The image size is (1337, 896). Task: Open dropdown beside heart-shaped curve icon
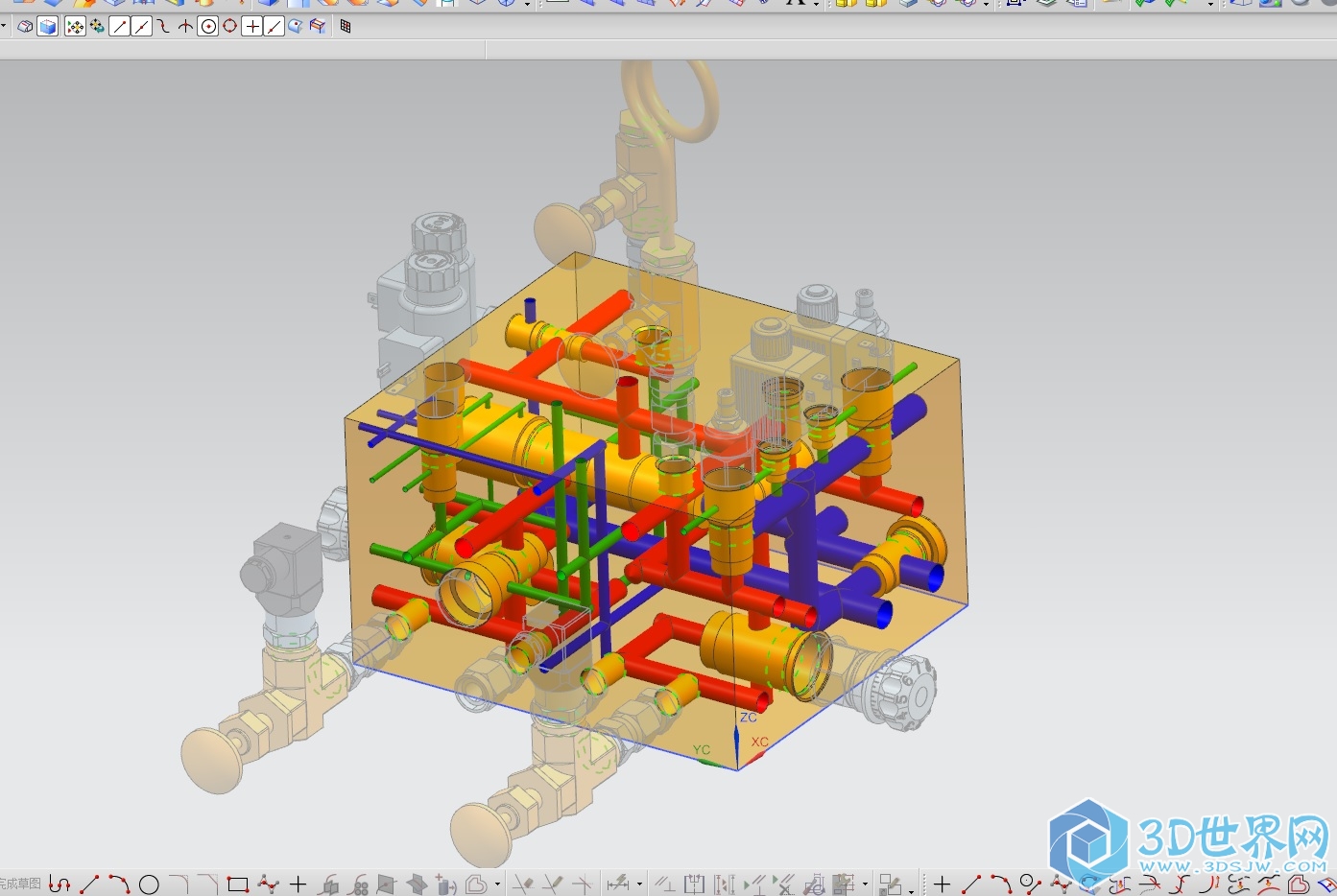click(x=497, y=884)
